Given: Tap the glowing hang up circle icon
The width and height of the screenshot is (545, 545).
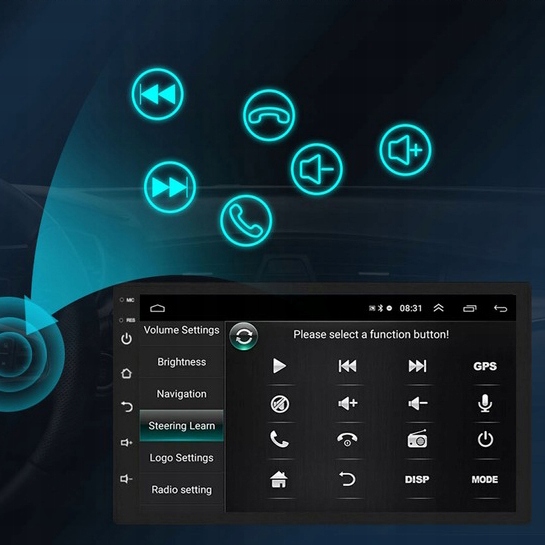Looking at the screenshot, I should point(269,115).
